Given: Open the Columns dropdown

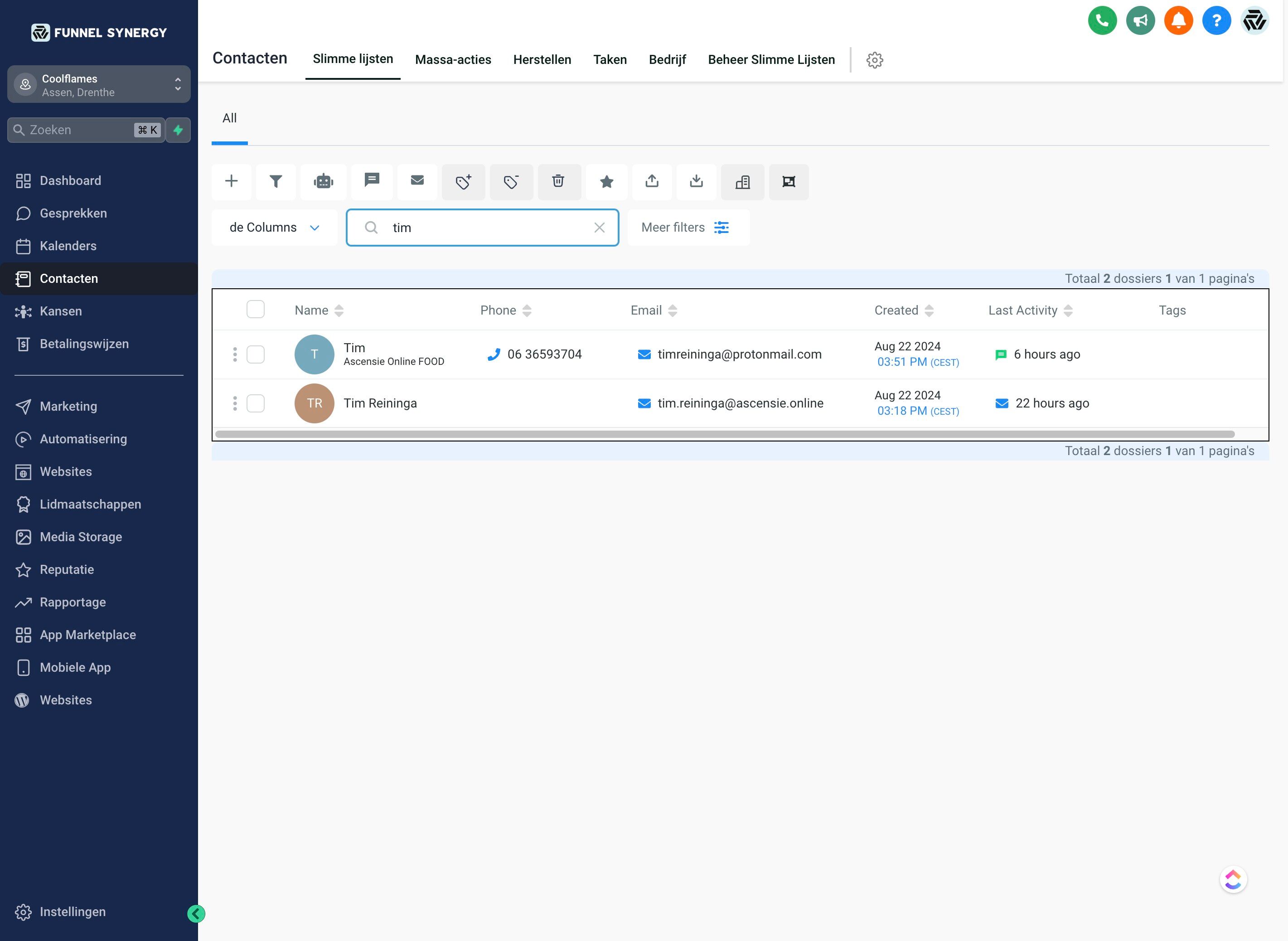Looking at the screenshot, I should pyautogui.click(x=274, y=228).
